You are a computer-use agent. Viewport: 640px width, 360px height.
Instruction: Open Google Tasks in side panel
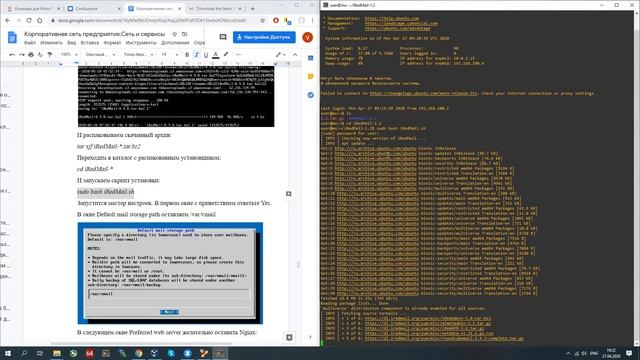[x=311, y=95]
